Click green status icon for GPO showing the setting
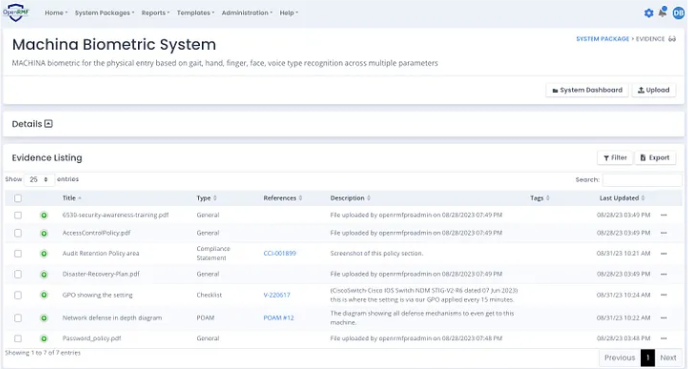The image size is (689, 369). click(44, 295)
